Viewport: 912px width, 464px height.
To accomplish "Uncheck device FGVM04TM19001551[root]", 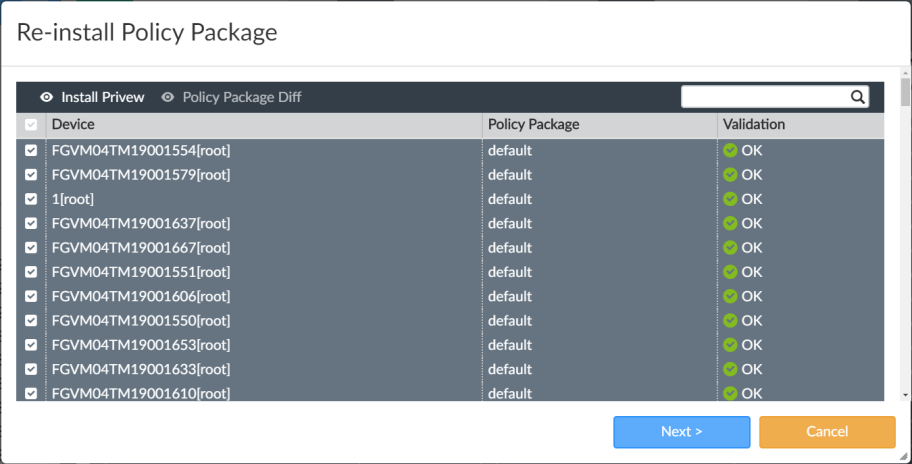I will pos(31,273).
